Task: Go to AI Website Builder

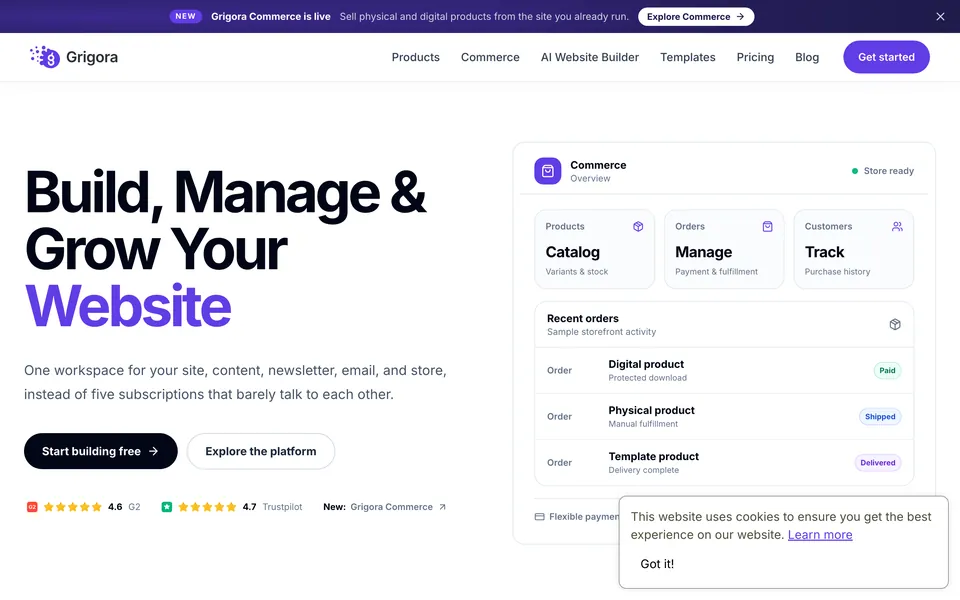Action: (x=590, y=57)
